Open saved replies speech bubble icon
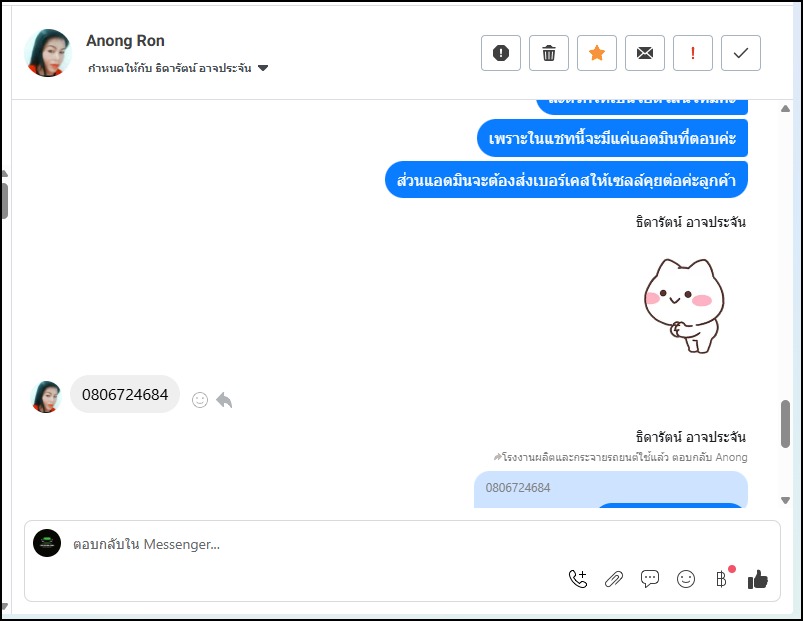Screen dimensions: 803x621 [x=650, y=579]
